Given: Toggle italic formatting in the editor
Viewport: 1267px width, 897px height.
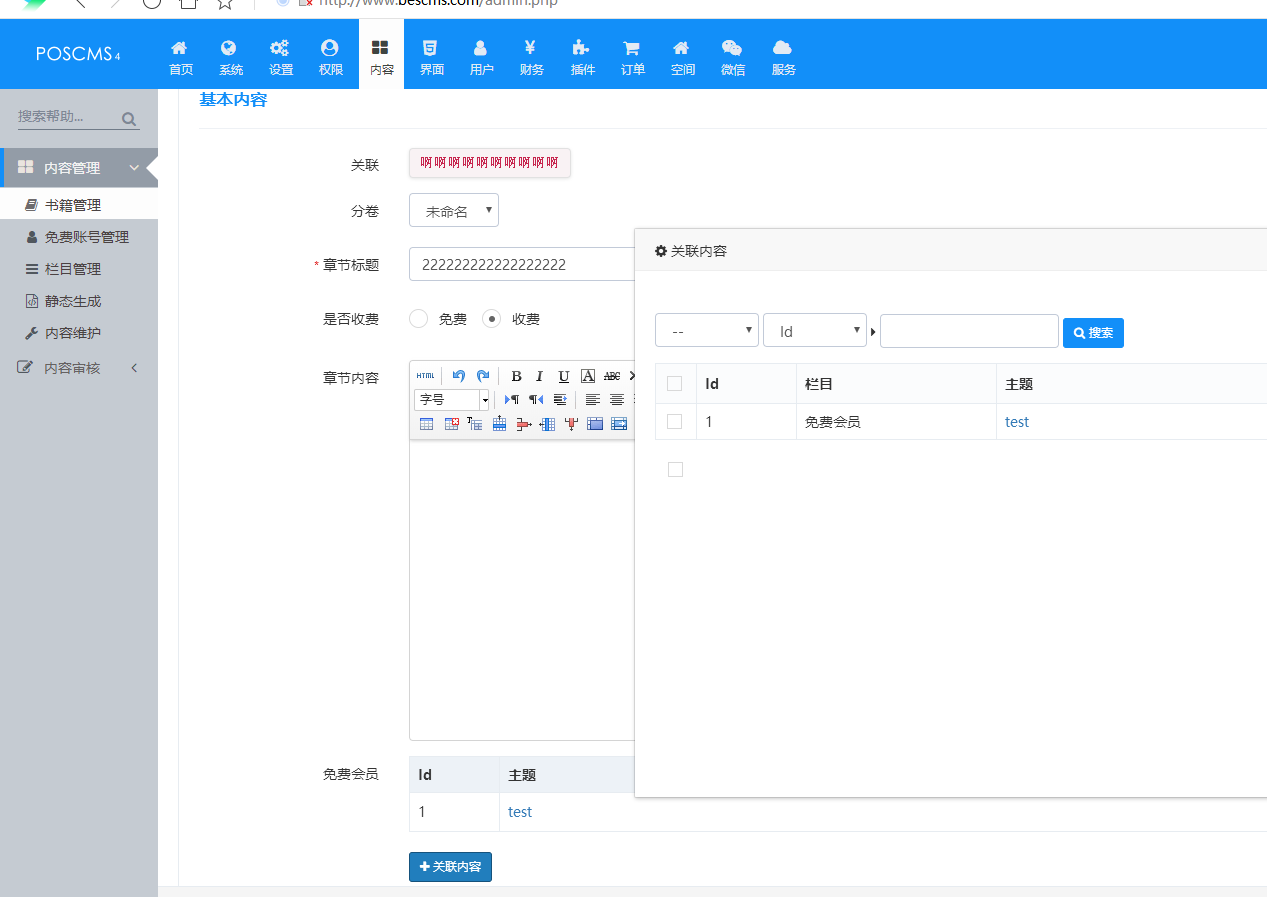Looking at the screenshot, I should tap(540, 376).
